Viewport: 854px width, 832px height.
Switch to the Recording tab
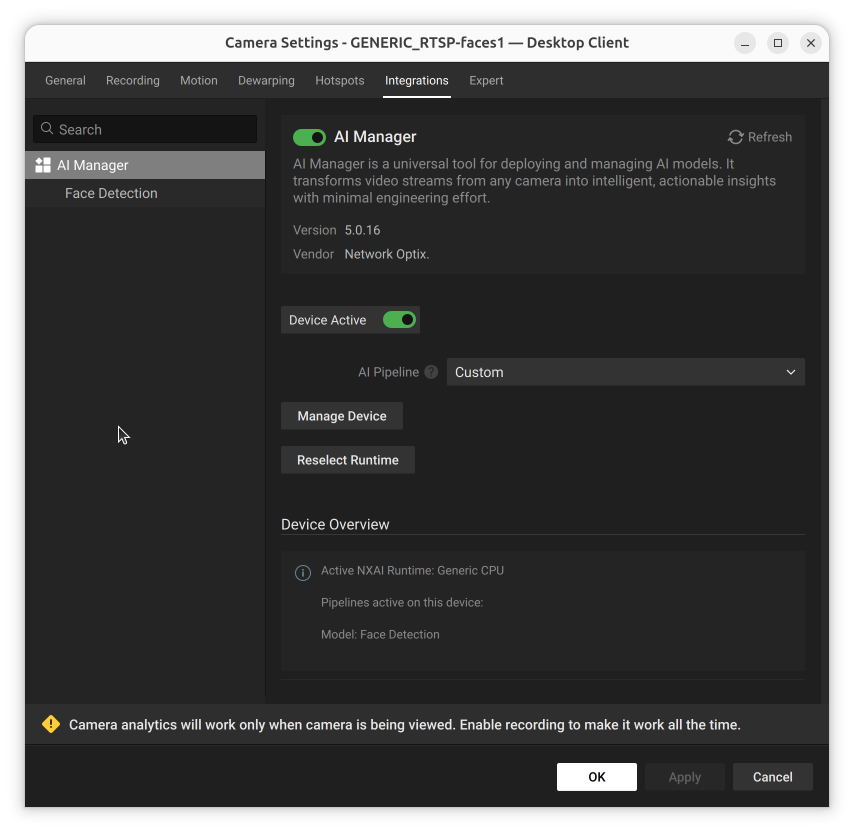133,81
